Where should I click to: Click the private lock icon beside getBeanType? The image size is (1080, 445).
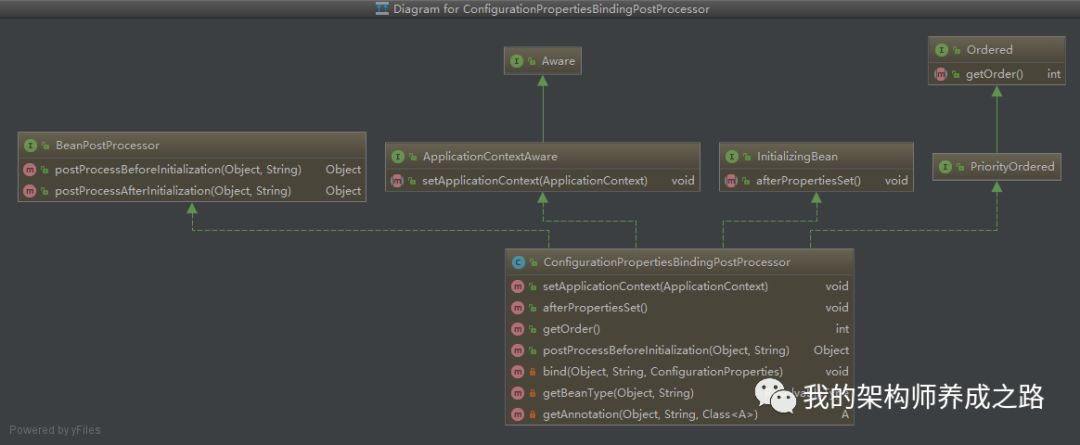pos(532,393)
